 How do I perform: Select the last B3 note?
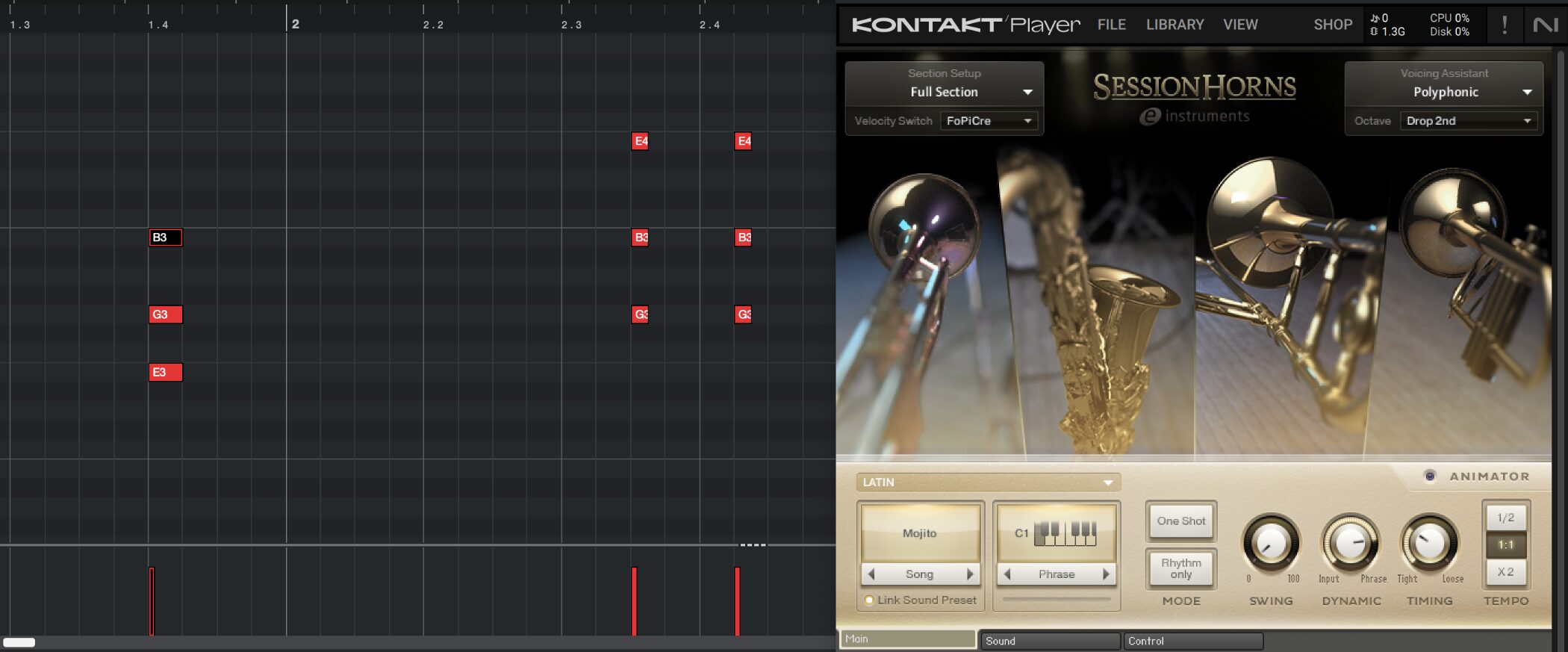click(743, 237)
